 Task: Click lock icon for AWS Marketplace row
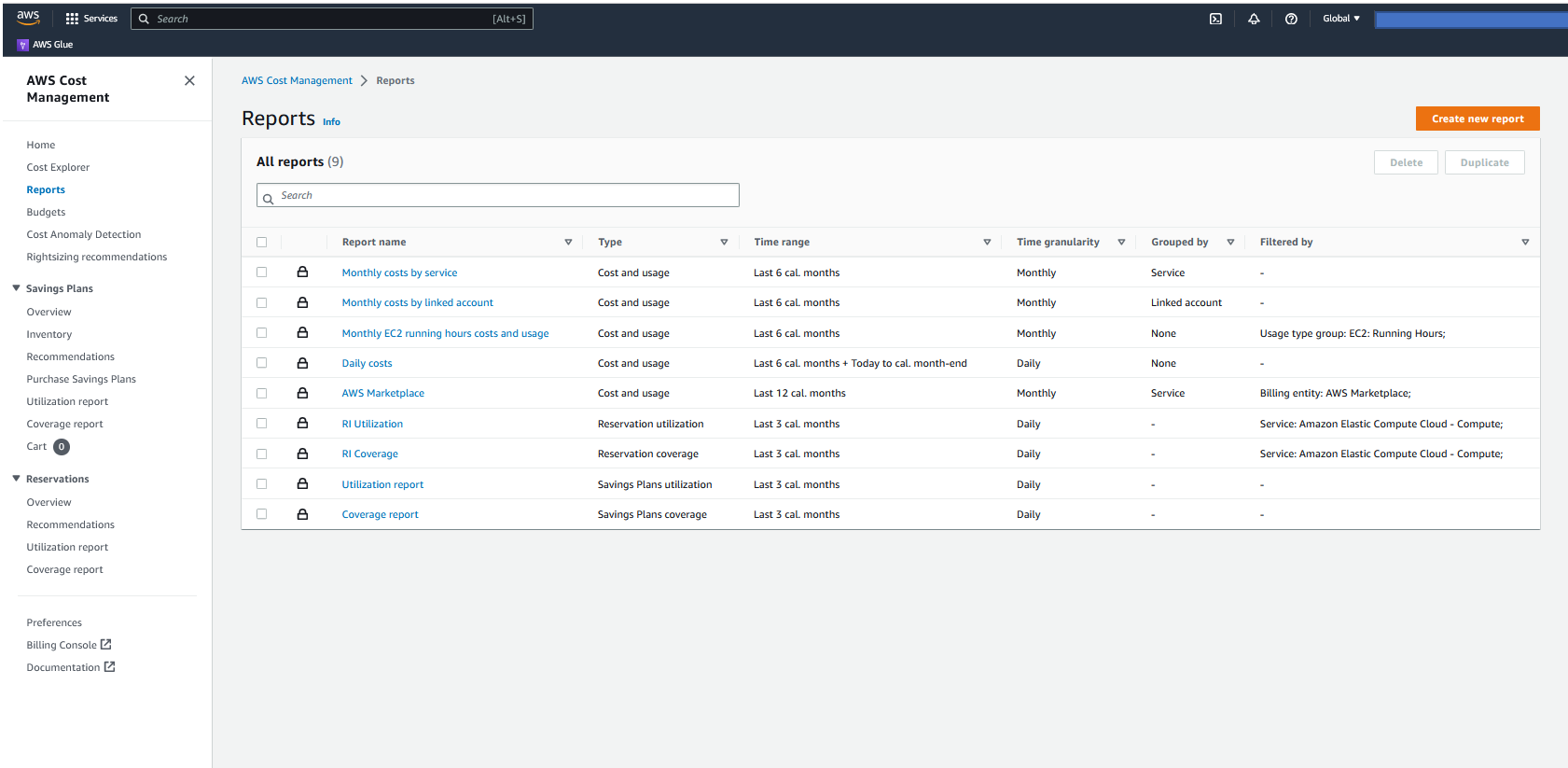pyautogui.click(x=302, y=393)
